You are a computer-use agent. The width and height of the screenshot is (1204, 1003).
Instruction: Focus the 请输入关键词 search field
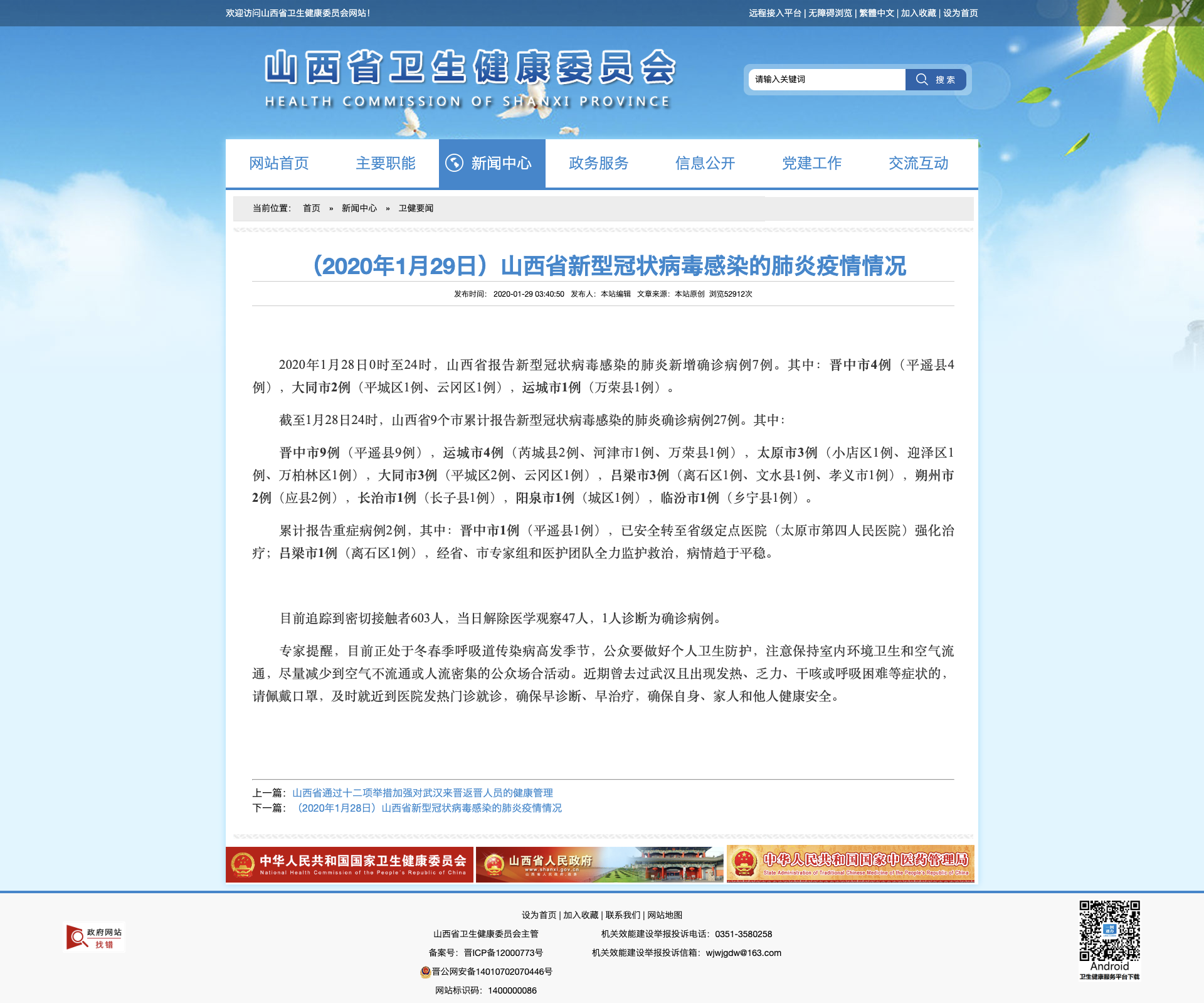[x=826, y=80]
